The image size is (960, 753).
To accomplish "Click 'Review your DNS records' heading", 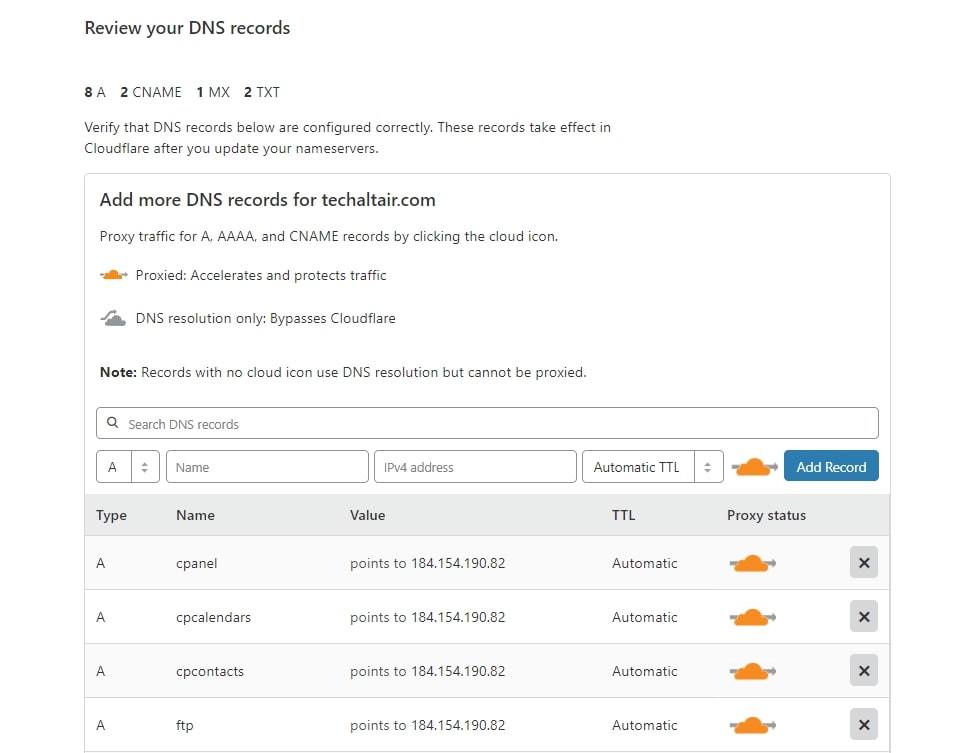I will [187, 28].
